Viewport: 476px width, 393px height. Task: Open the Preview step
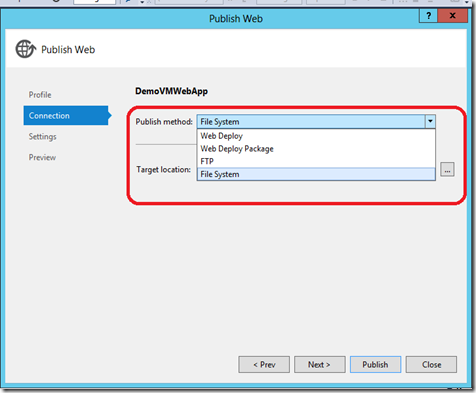42,157
